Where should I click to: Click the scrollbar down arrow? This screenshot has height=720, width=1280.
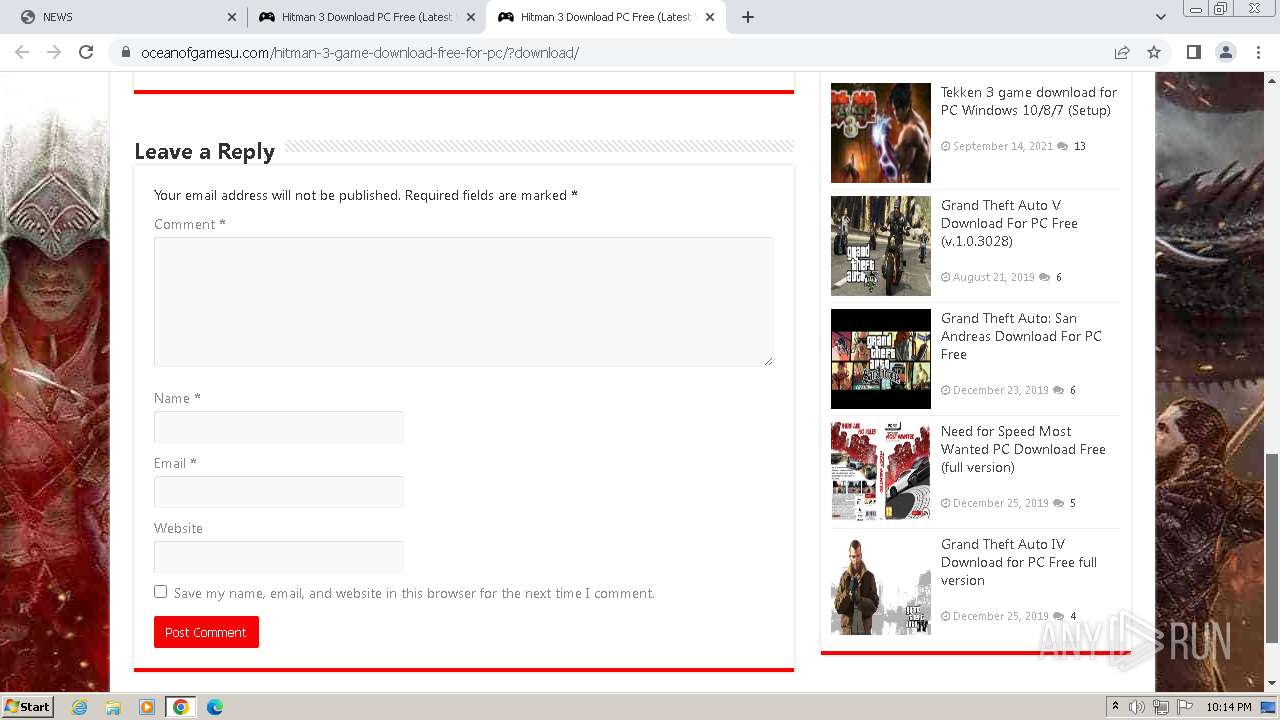pyautogui.click(x=1272, y=683)
